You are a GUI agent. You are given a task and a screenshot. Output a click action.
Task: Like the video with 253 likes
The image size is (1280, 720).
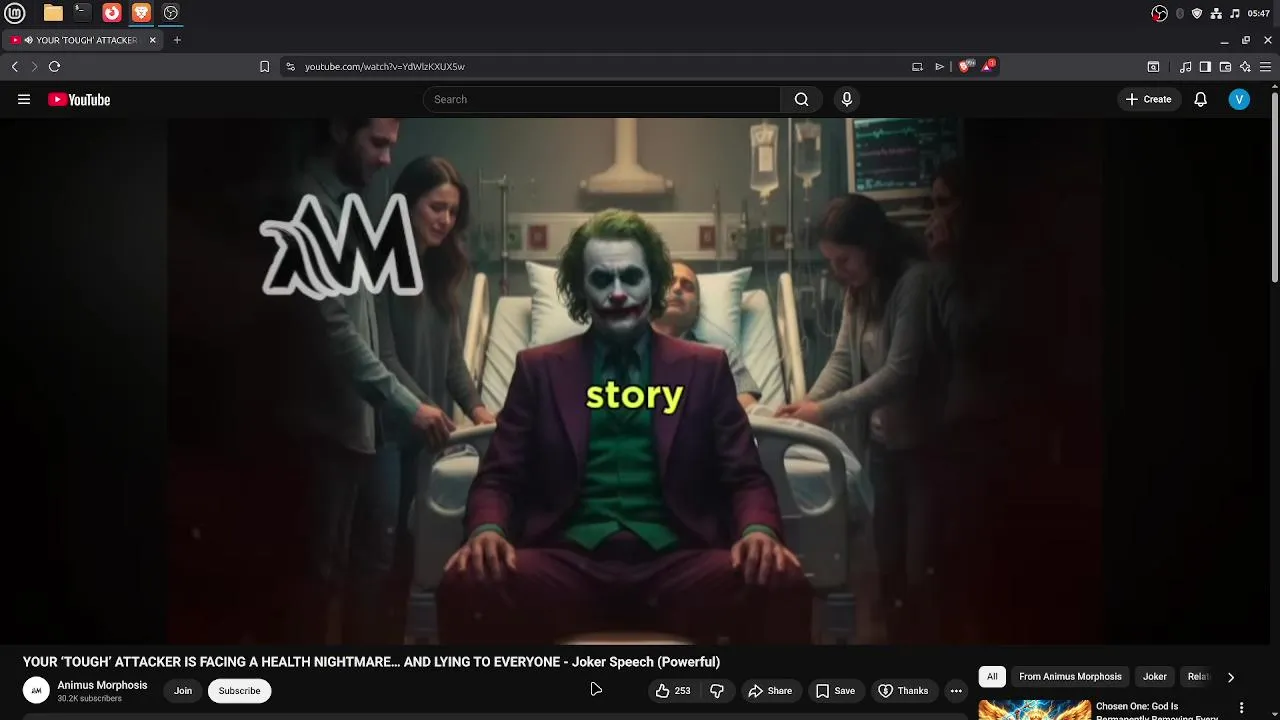point(673,691)
